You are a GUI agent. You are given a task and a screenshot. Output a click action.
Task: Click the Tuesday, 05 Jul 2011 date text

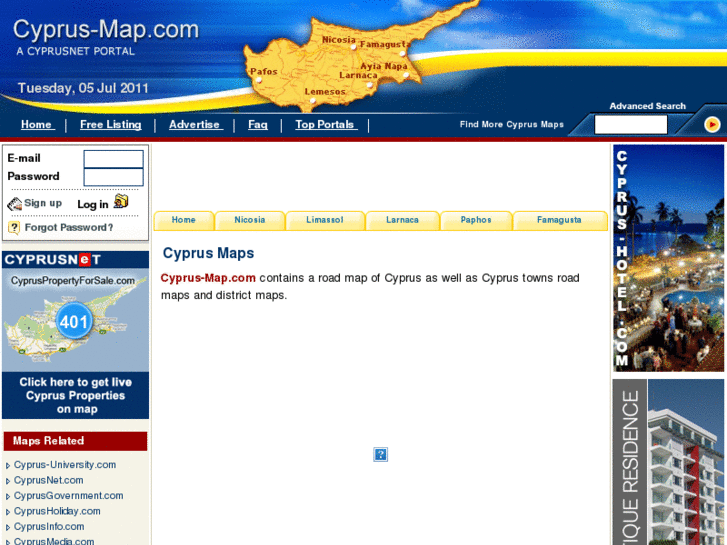(x=83, y=88)
